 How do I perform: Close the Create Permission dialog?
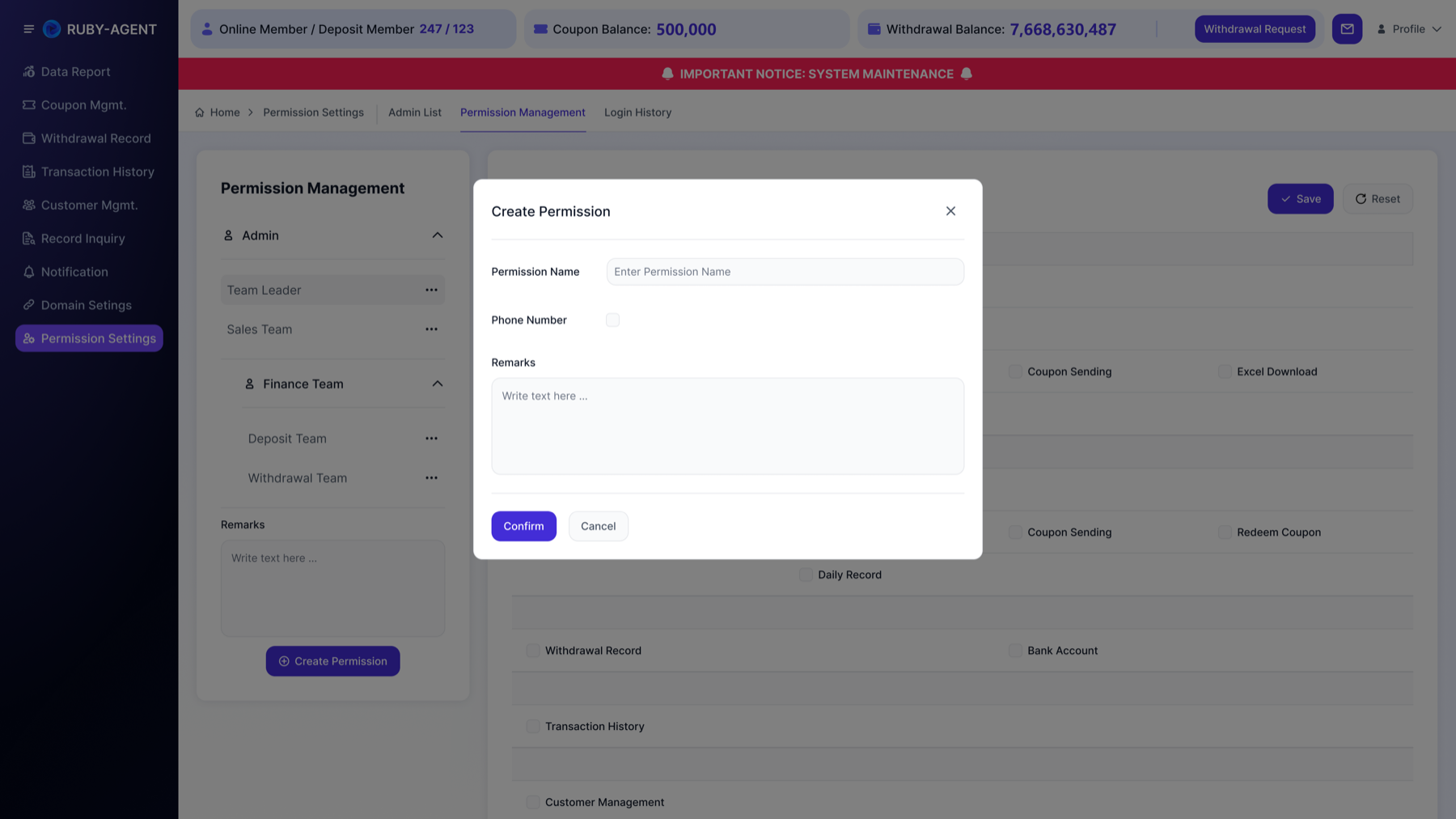coord(950,211)
